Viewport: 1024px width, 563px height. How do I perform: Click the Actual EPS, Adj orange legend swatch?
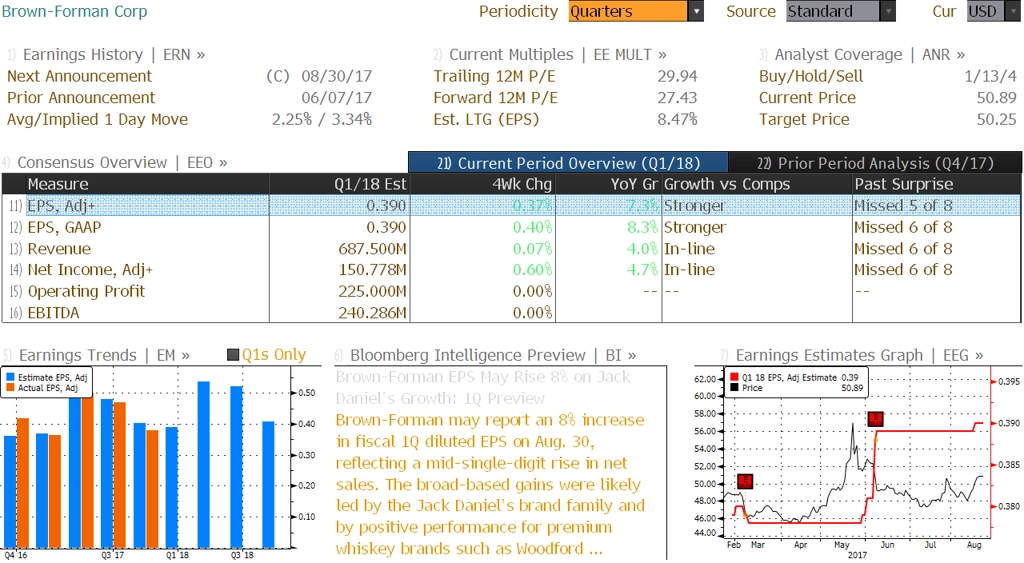click(10, 388)
